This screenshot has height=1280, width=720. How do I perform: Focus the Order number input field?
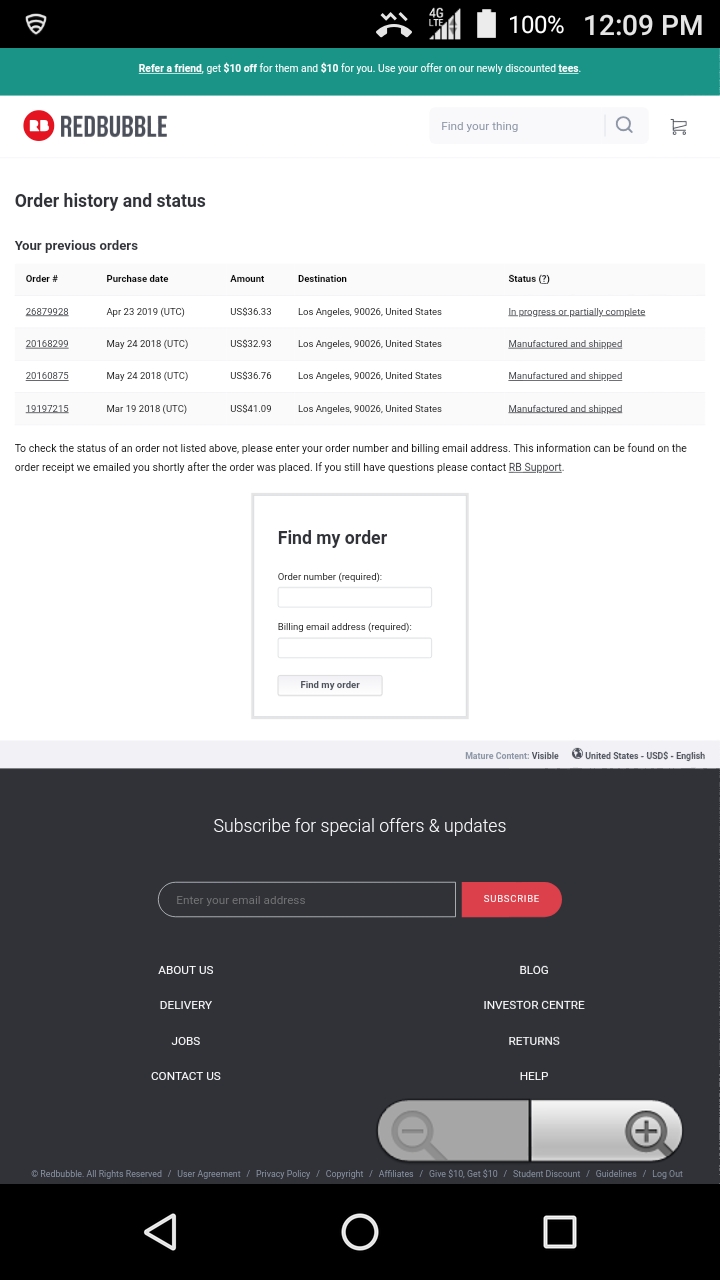[x=354, y=597]
